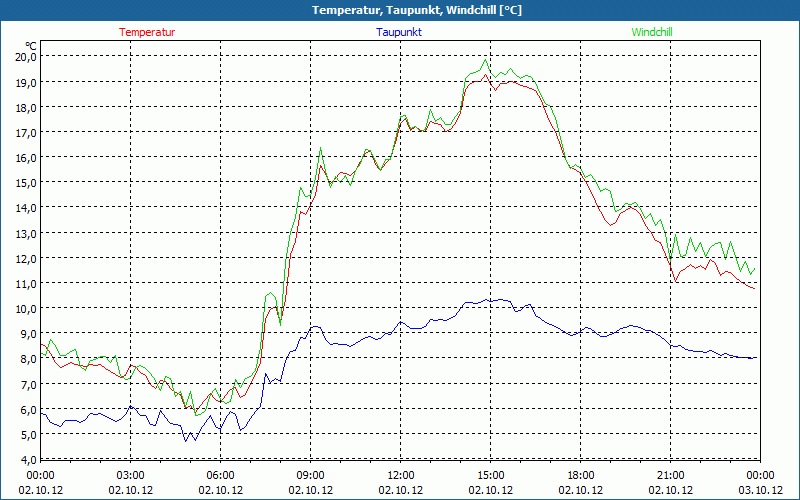Image resolution: width=800 pixels, height=500 pixels.
Task: Click the '5,0' y-axis value
Action: (28, 435)
